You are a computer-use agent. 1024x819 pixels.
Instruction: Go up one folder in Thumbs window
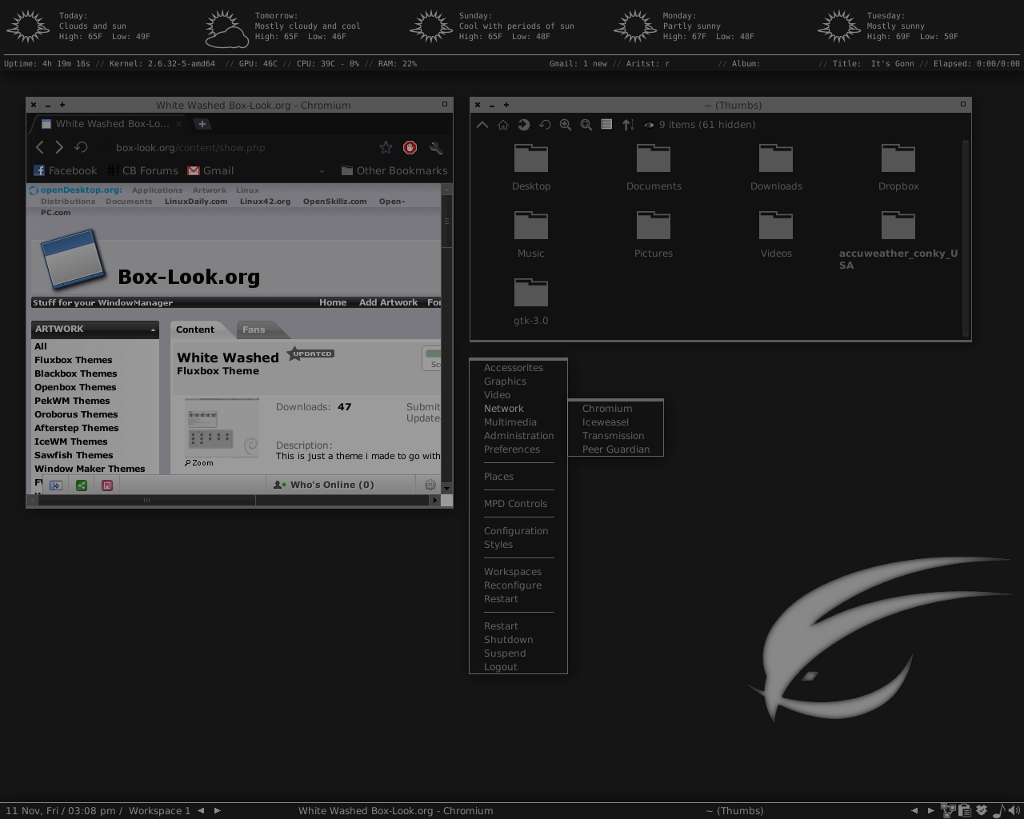pyautogui.click(x=482, y=125)
